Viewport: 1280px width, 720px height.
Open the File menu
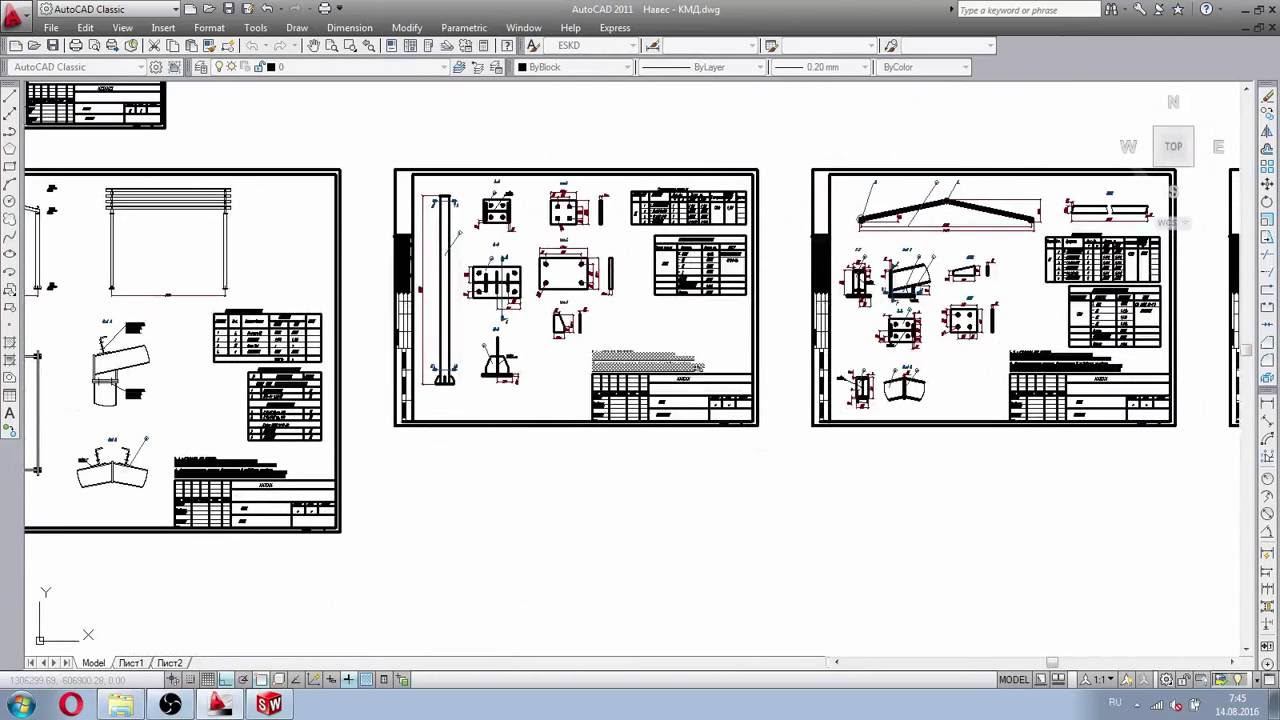50,28
